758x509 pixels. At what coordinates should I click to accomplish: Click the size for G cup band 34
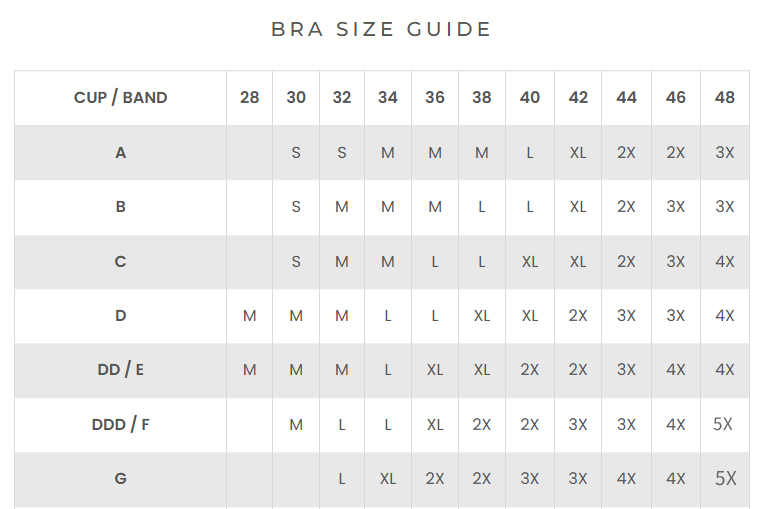pos(388,479)
